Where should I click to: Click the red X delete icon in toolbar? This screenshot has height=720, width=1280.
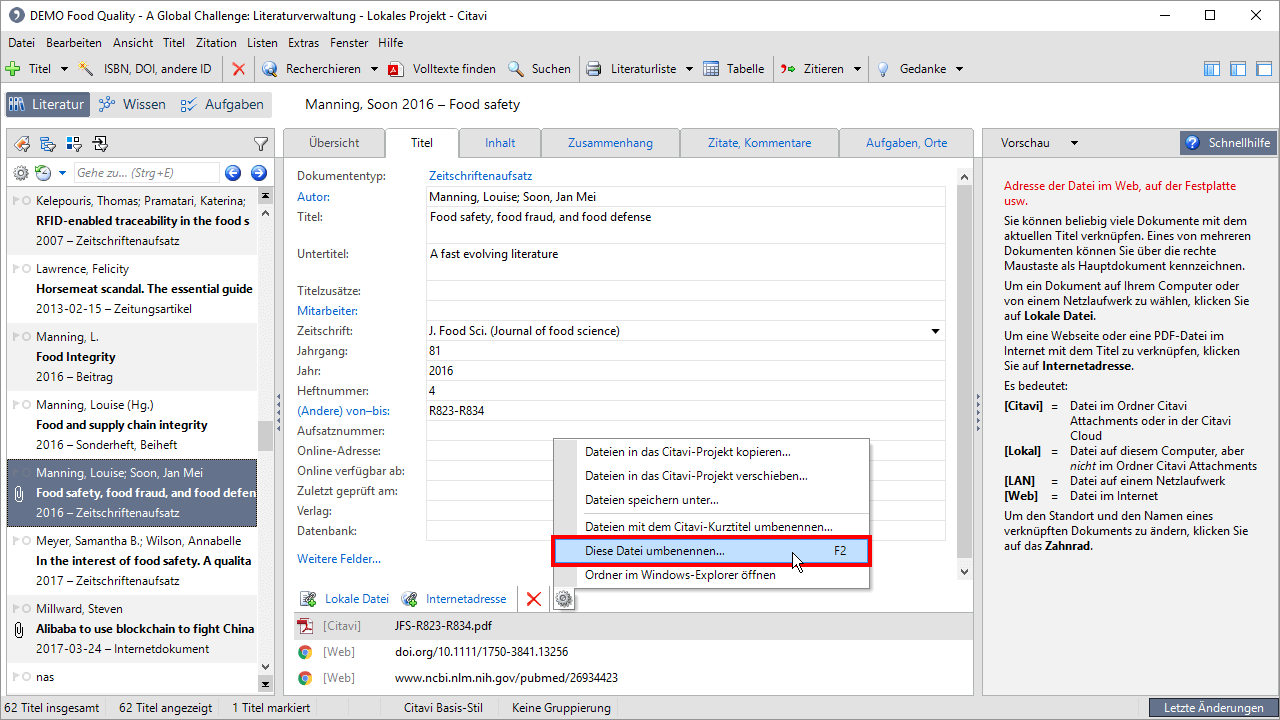(x=238, y=69)
